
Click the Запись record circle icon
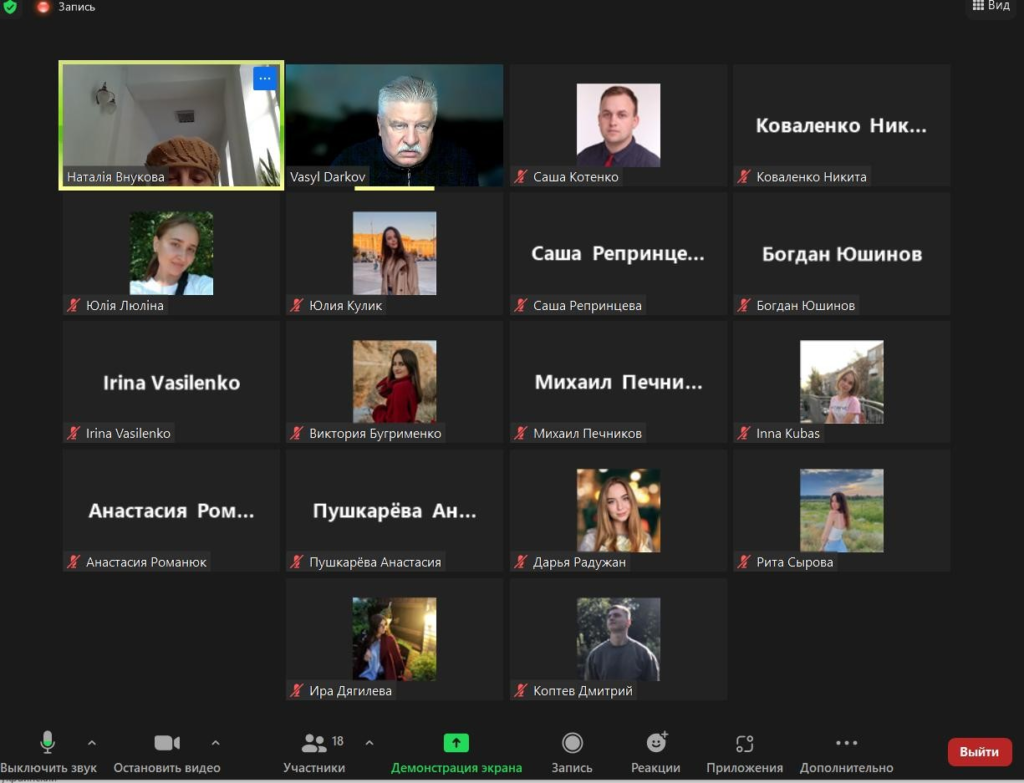572,743
